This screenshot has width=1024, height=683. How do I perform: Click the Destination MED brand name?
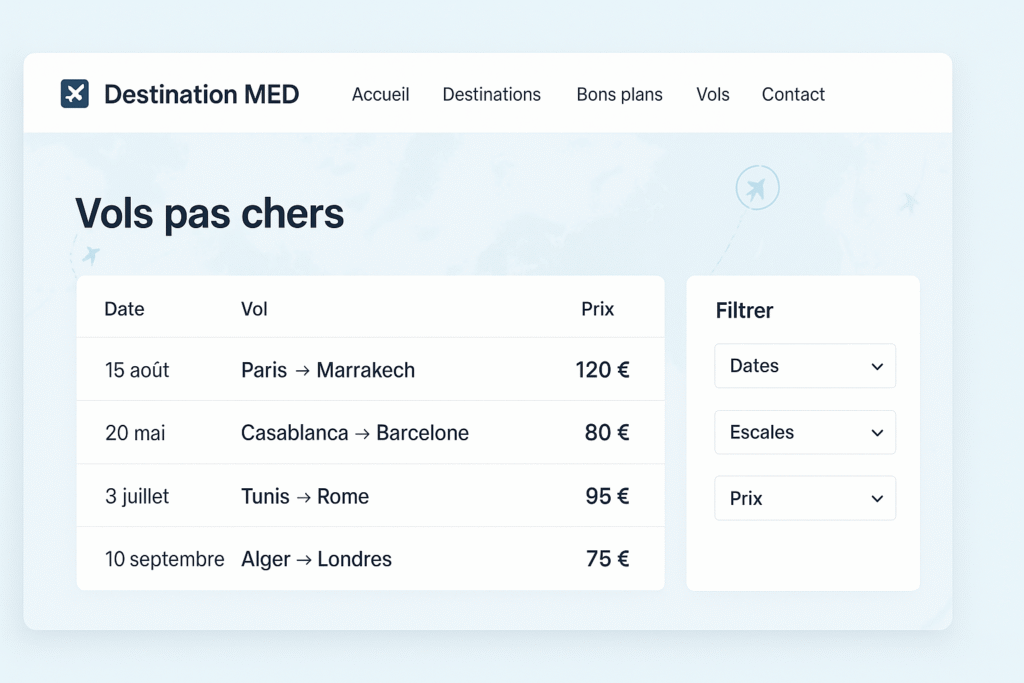[x=201, y=94]
